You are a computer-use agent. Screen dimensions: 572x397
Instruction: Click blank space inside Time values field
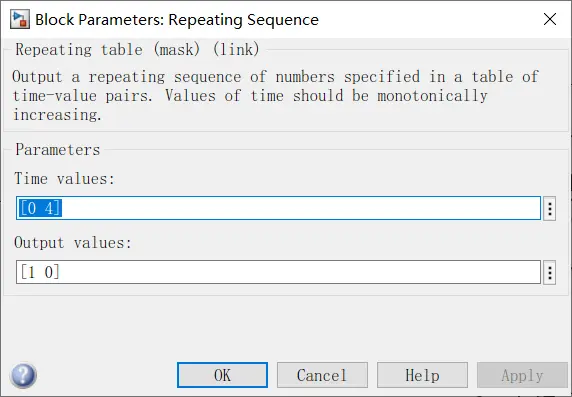coord(299,208)
